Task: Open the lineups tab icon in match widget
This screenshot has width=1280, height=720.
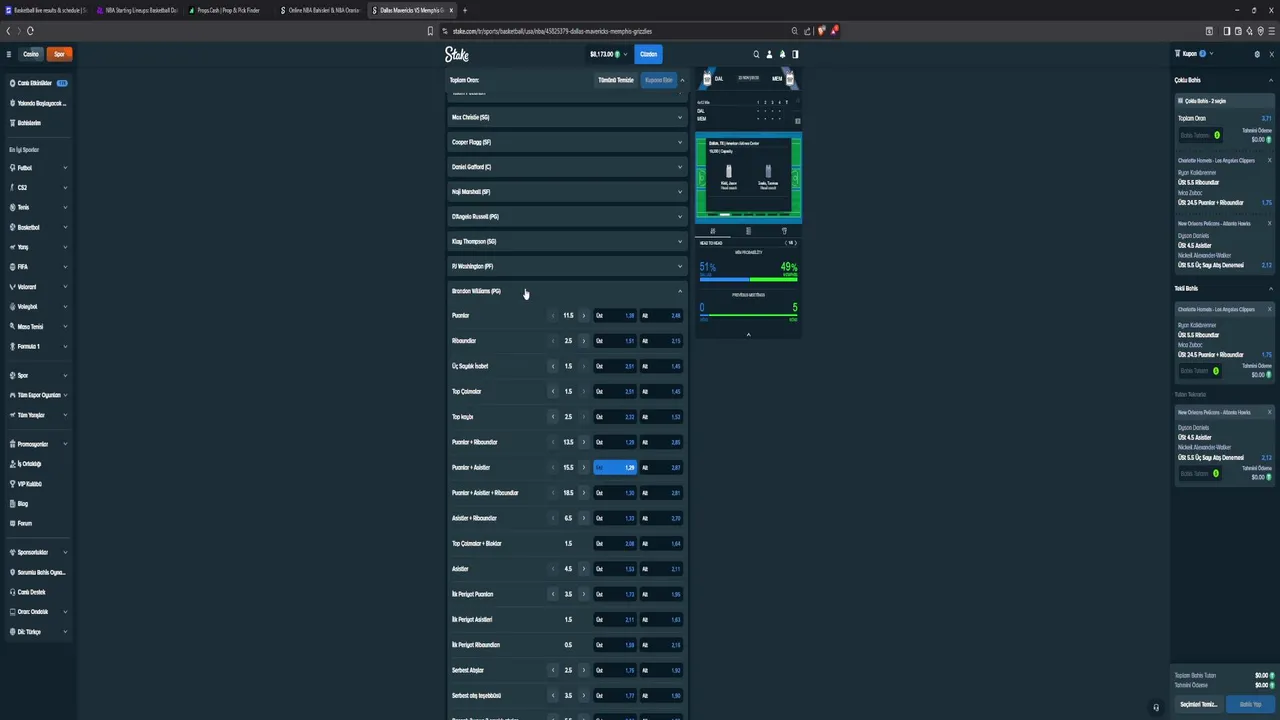Action: pos(748,231)
